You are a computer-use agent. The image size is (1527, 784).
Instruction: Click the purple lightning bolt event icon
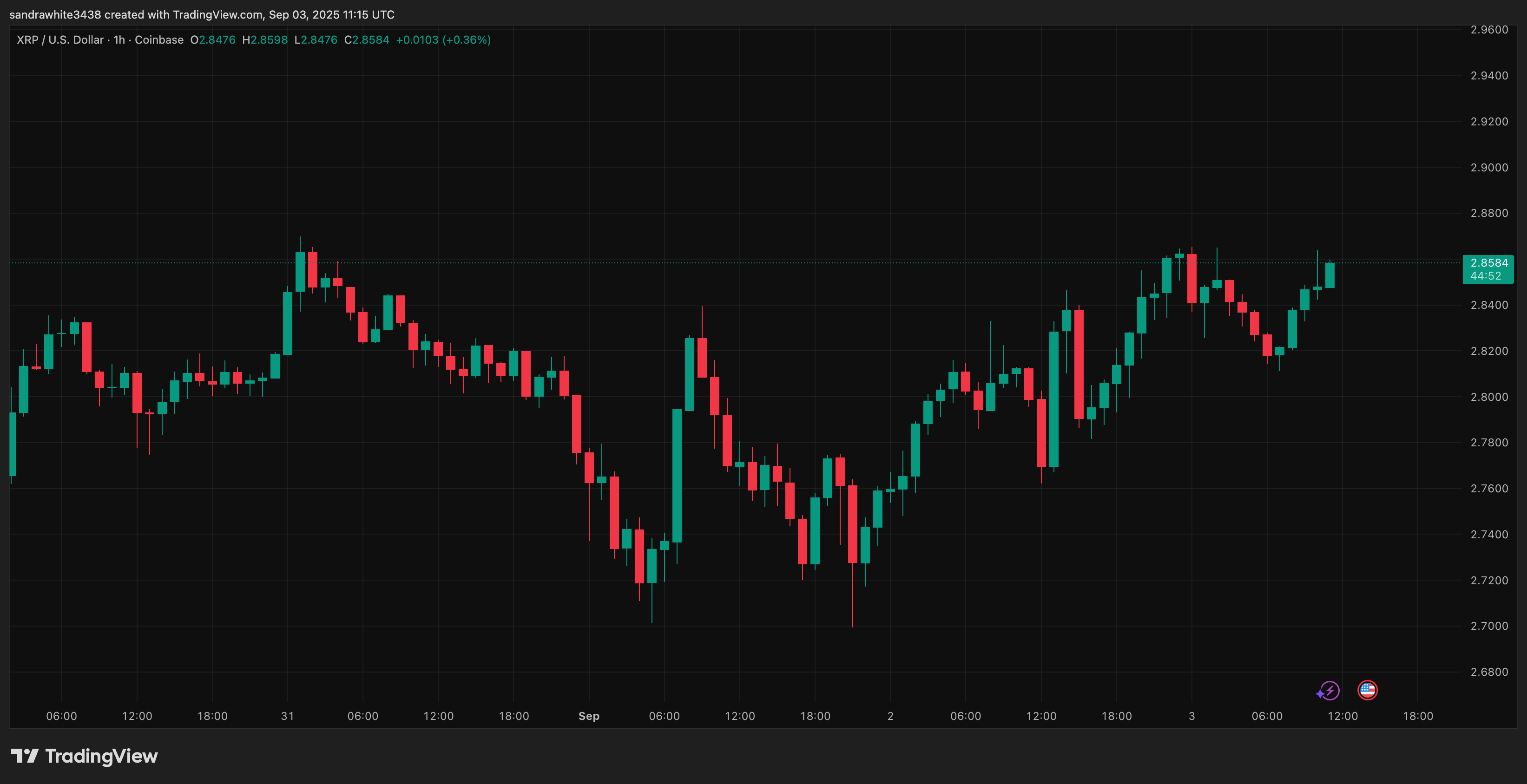coord(1329,690)
